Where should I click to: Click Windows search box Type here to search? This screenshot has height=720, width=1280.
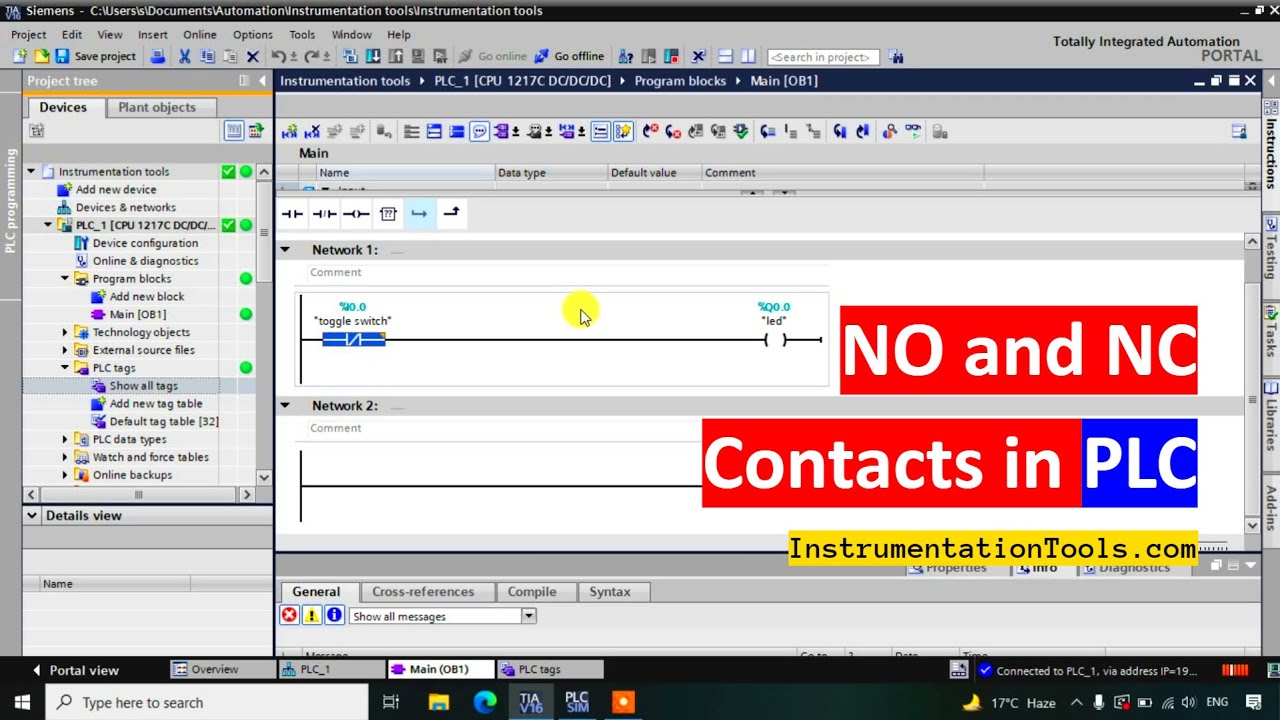[205, 702]
